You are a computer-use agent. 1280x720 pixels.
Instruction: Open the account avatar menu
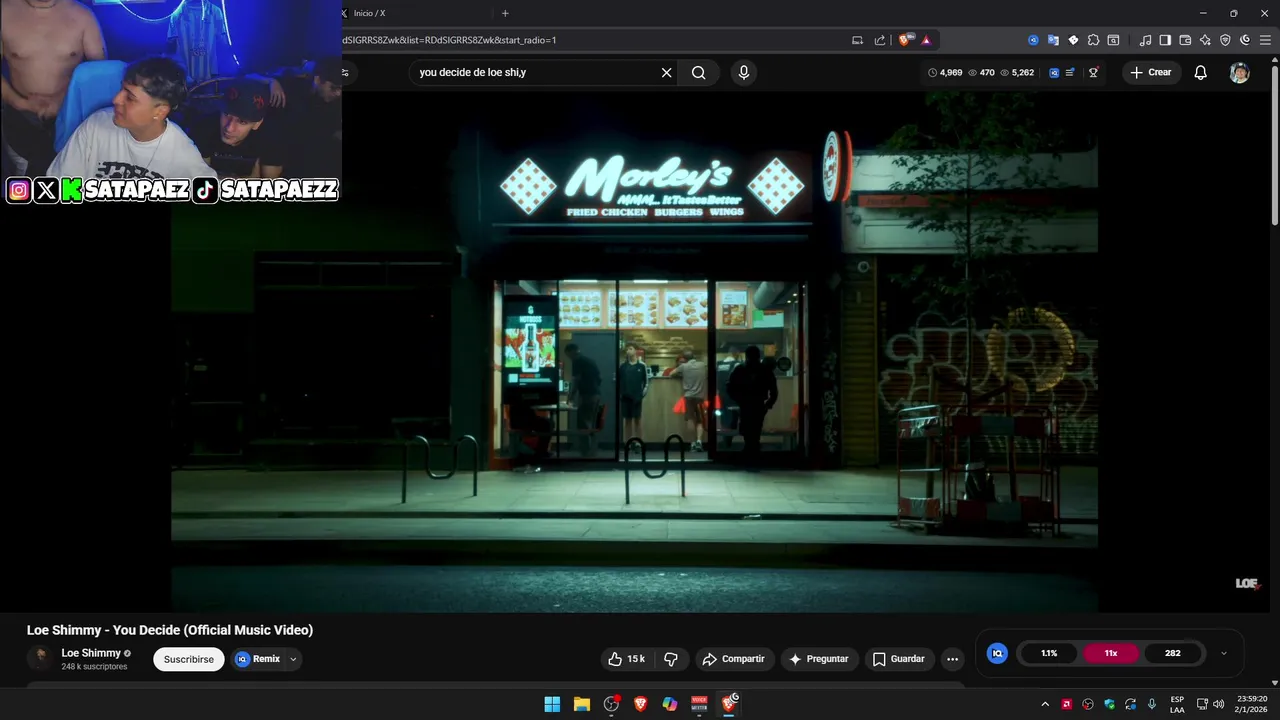coord(1239,72)
